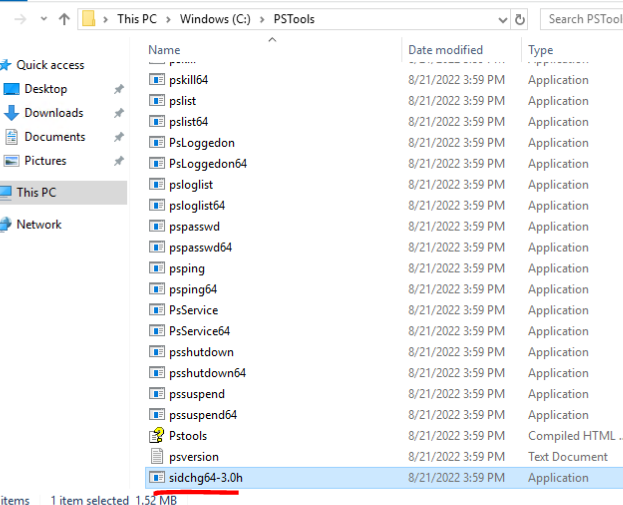
Task: Click the pskill64 application icon
Action: 157,79
